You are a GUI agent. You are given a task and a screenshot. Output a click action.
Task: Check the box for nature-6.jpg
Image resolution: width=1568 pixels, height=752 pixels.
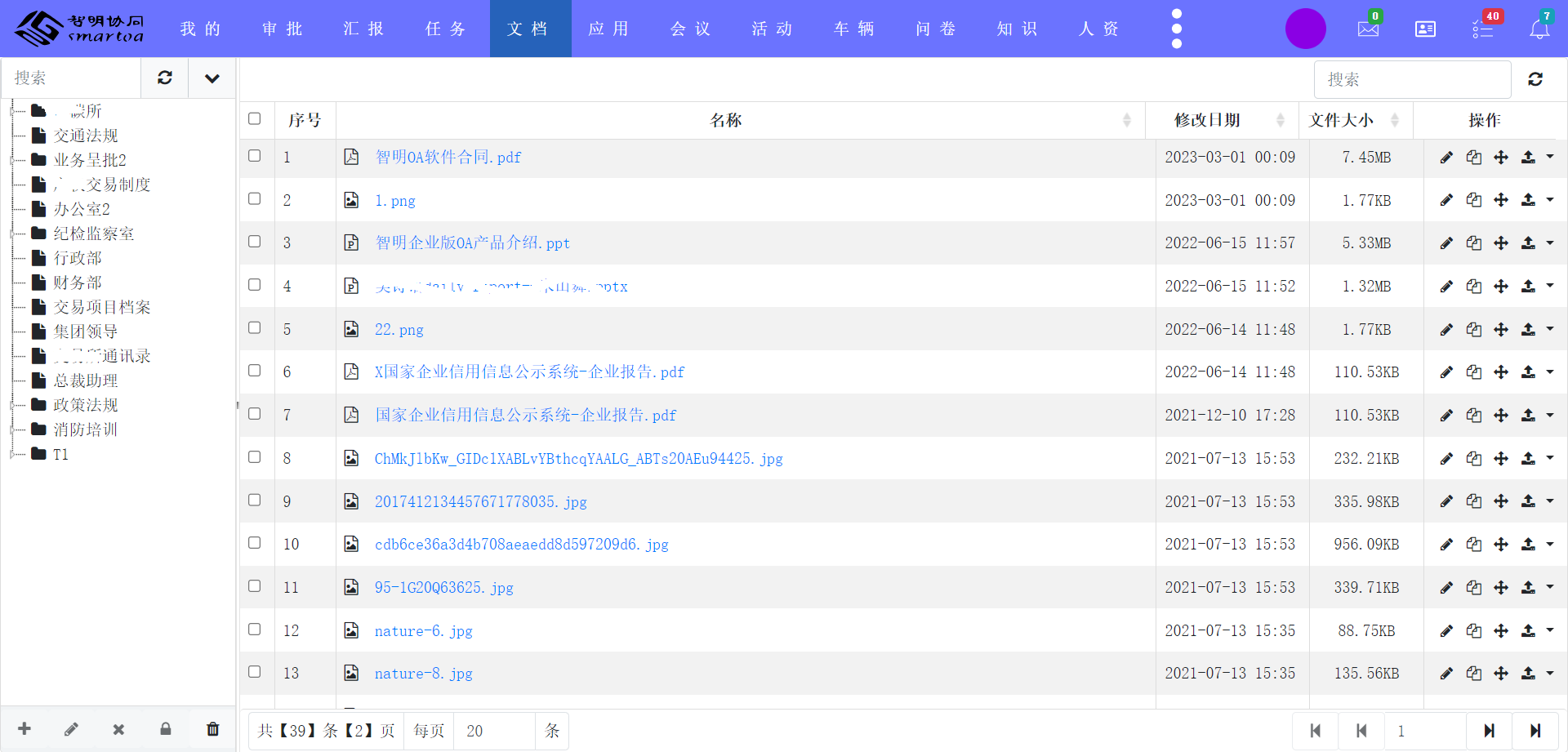[255, 629]
